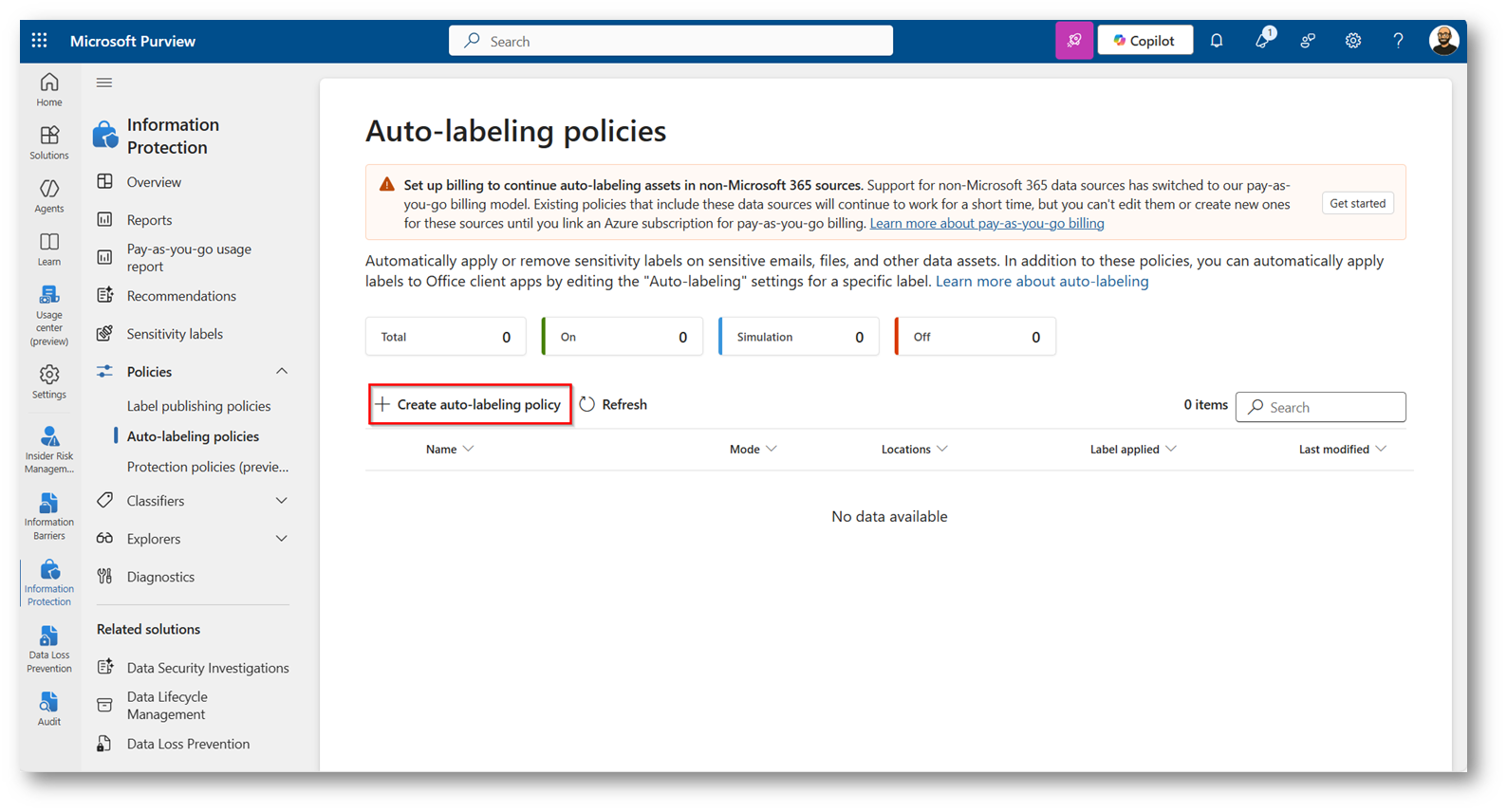This screenshot has height=812, width=1507.
Task: Open the Audit solution icon
Action: 49,709
